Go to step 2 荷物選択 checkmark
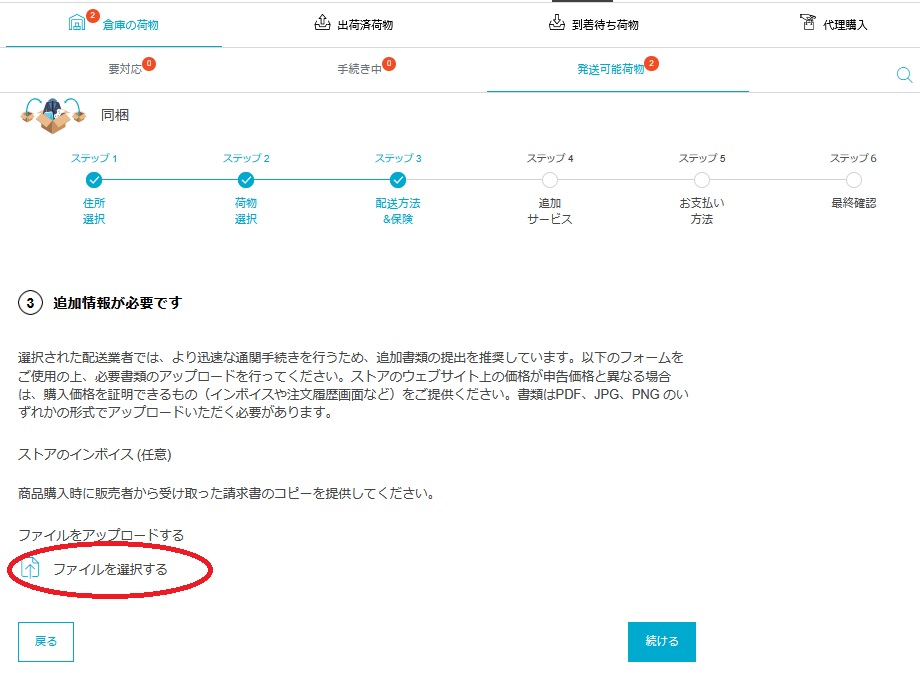This screenshot has width=920, height=673. (246, 180)
